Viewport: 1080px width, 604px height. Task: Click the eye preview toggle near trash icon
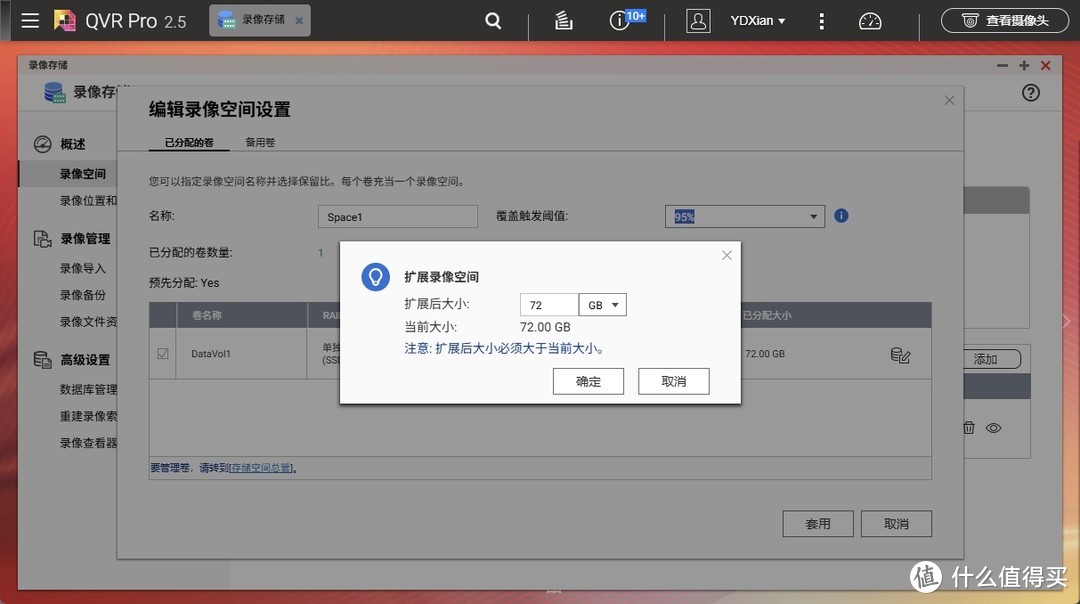coord(993,427)
